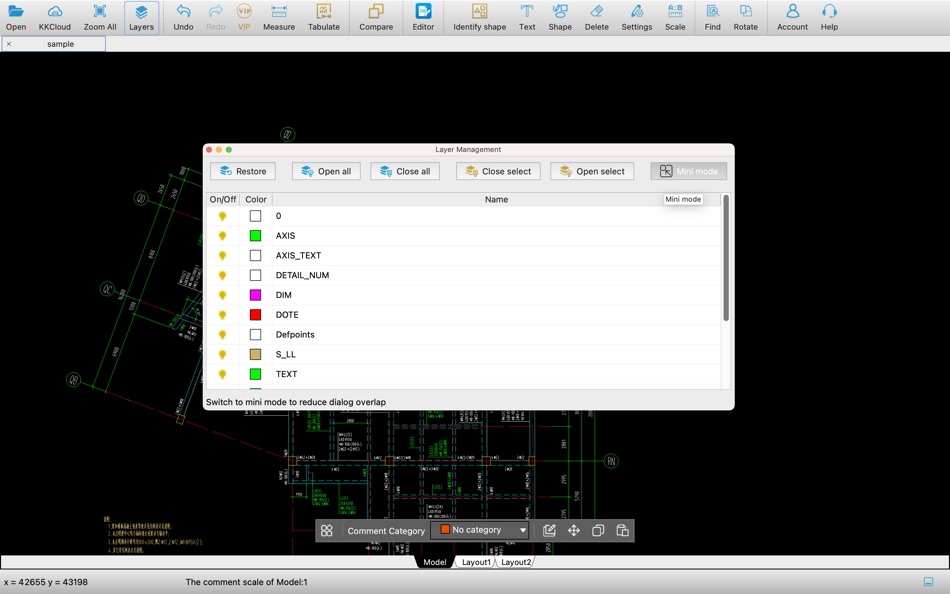The width and height of the screenshot is (950, 594).
Task: Click the Open all layers button
Action: 326,171
